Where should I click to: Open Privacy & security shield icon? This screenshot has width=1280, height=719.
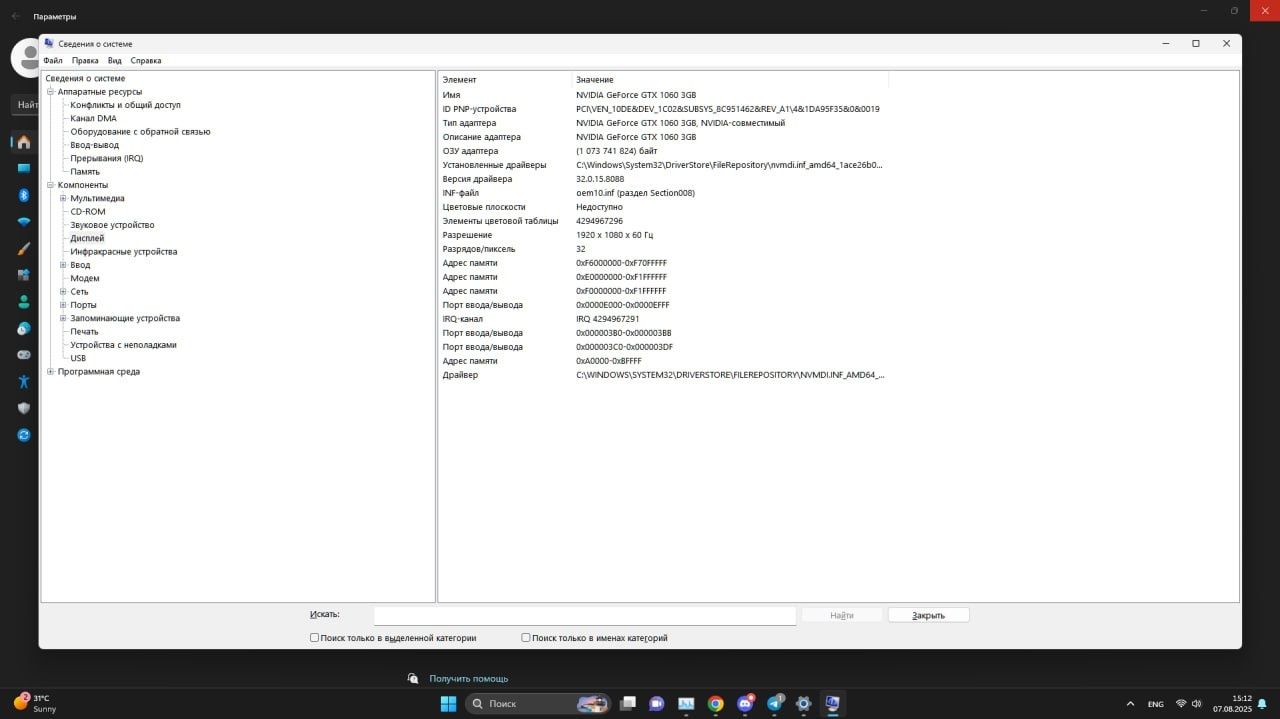(x=23, y=408)
